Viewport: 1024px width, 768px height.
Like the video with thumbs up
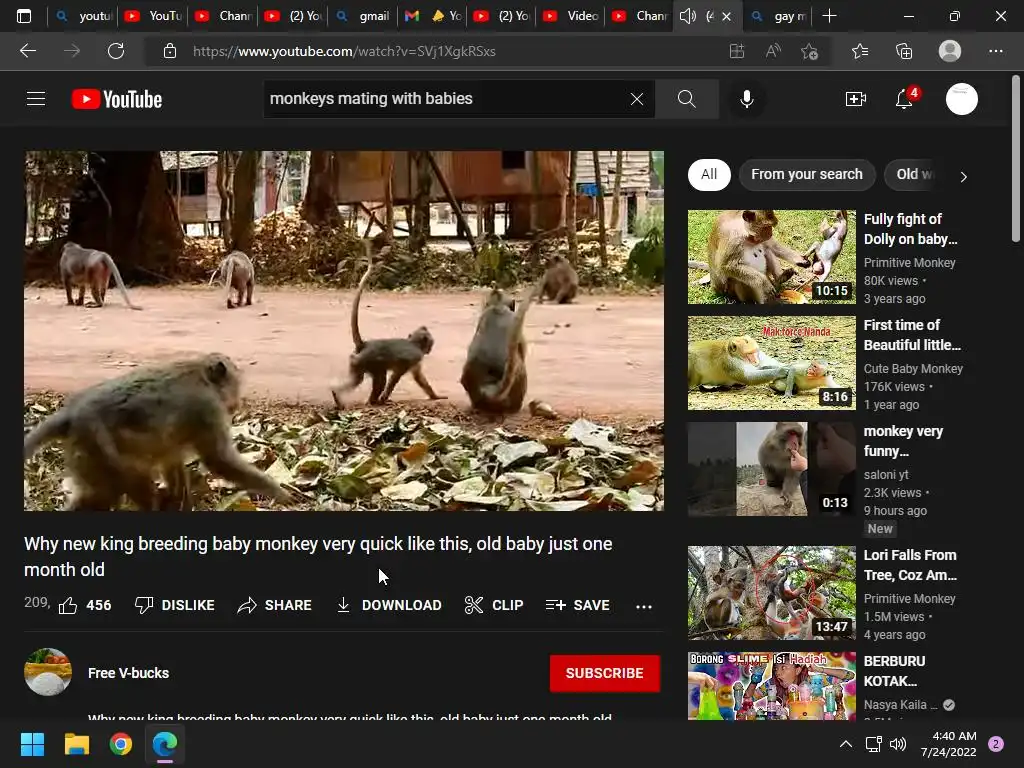pyautogui.click(x=85, y=605)
